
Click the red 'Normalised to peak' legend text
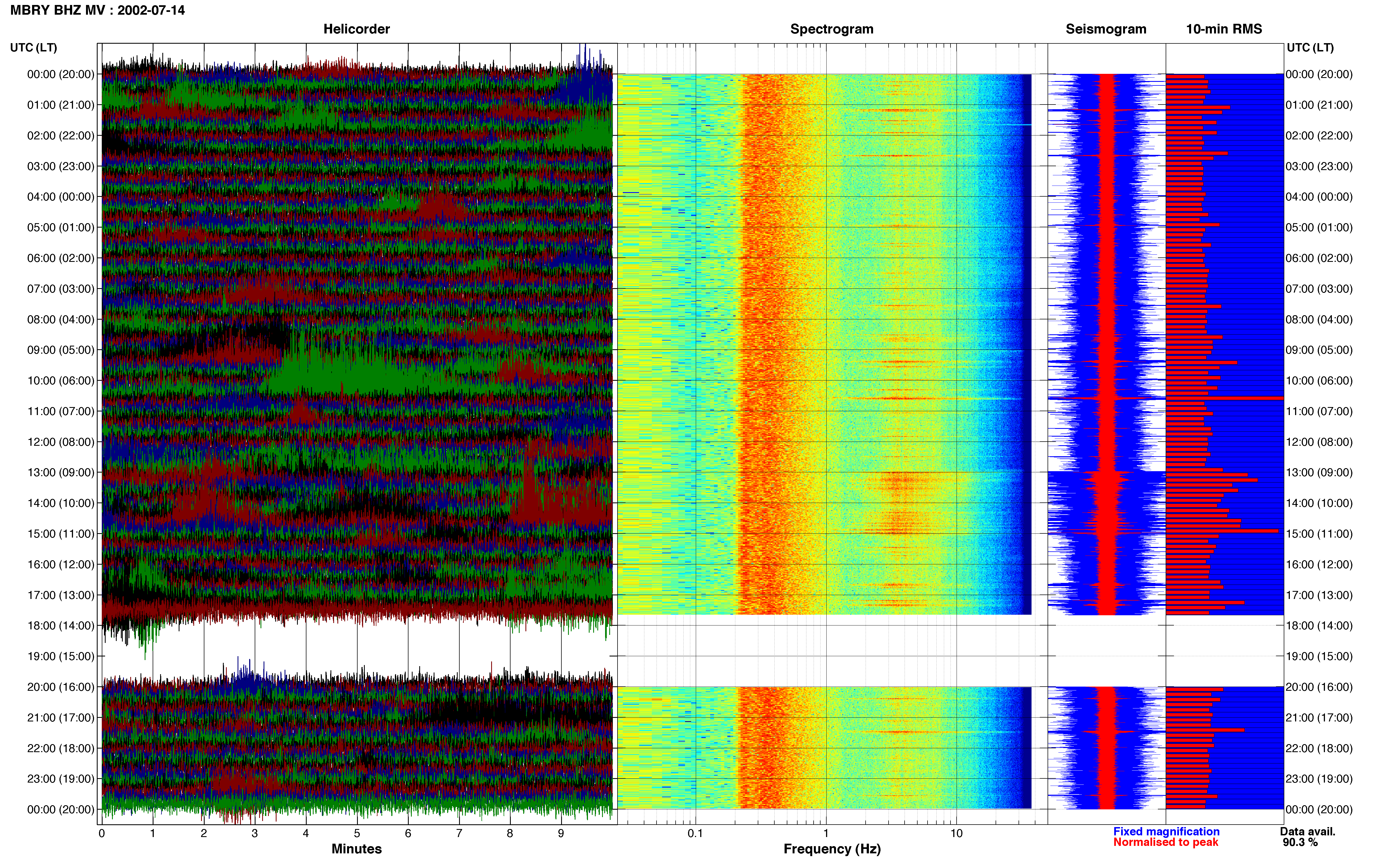coord(1165,842)
